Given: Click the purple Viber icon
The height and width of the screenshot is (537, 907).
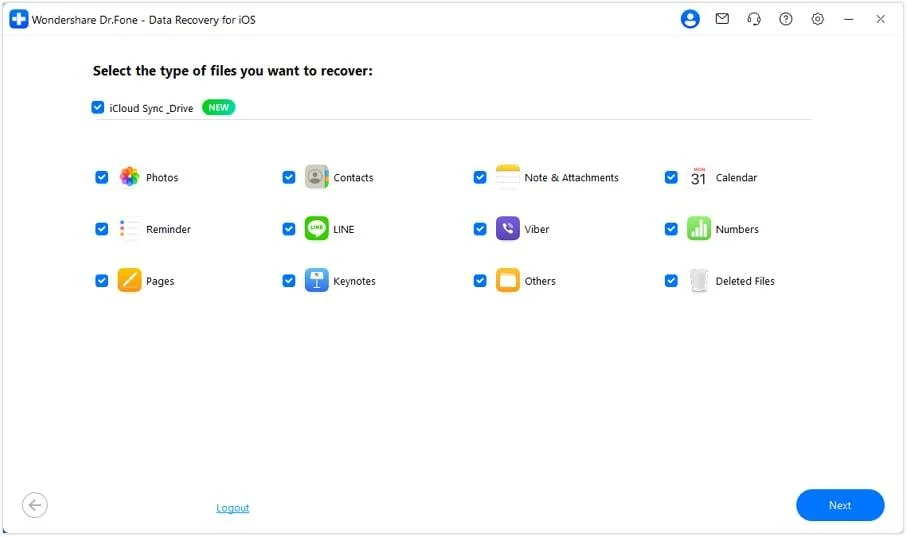Looking at the screenshot, I should click(508, 228).
